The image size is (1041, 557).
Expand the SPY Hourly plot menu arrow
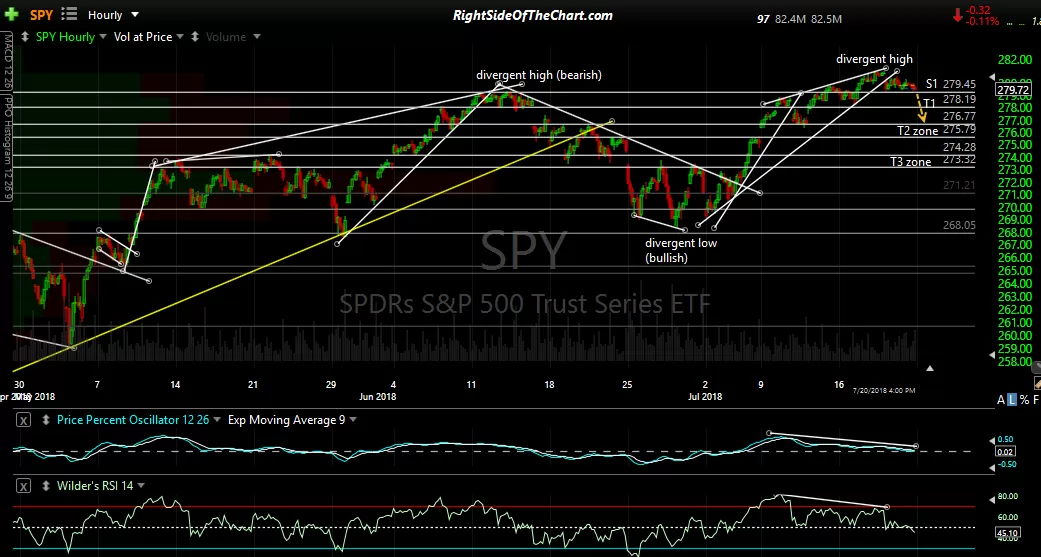point(103,37)
